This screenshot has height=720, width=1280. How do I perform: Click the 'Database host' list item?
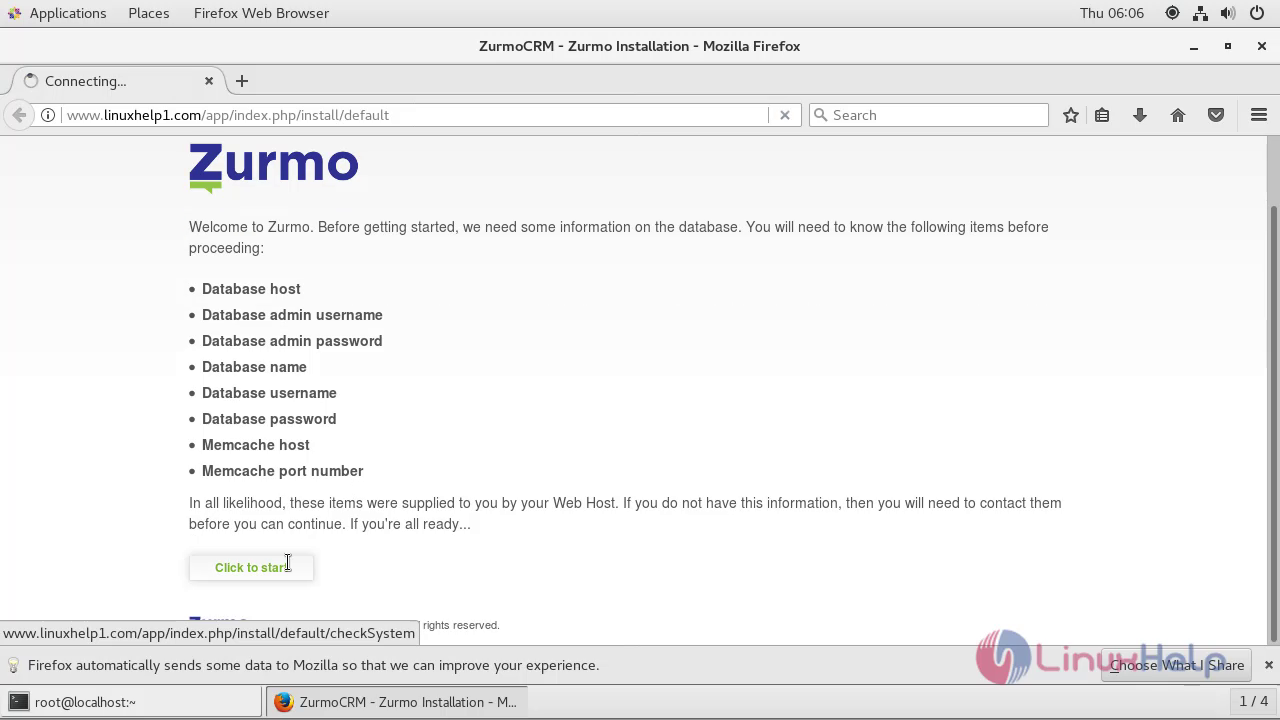coord(251,289)
